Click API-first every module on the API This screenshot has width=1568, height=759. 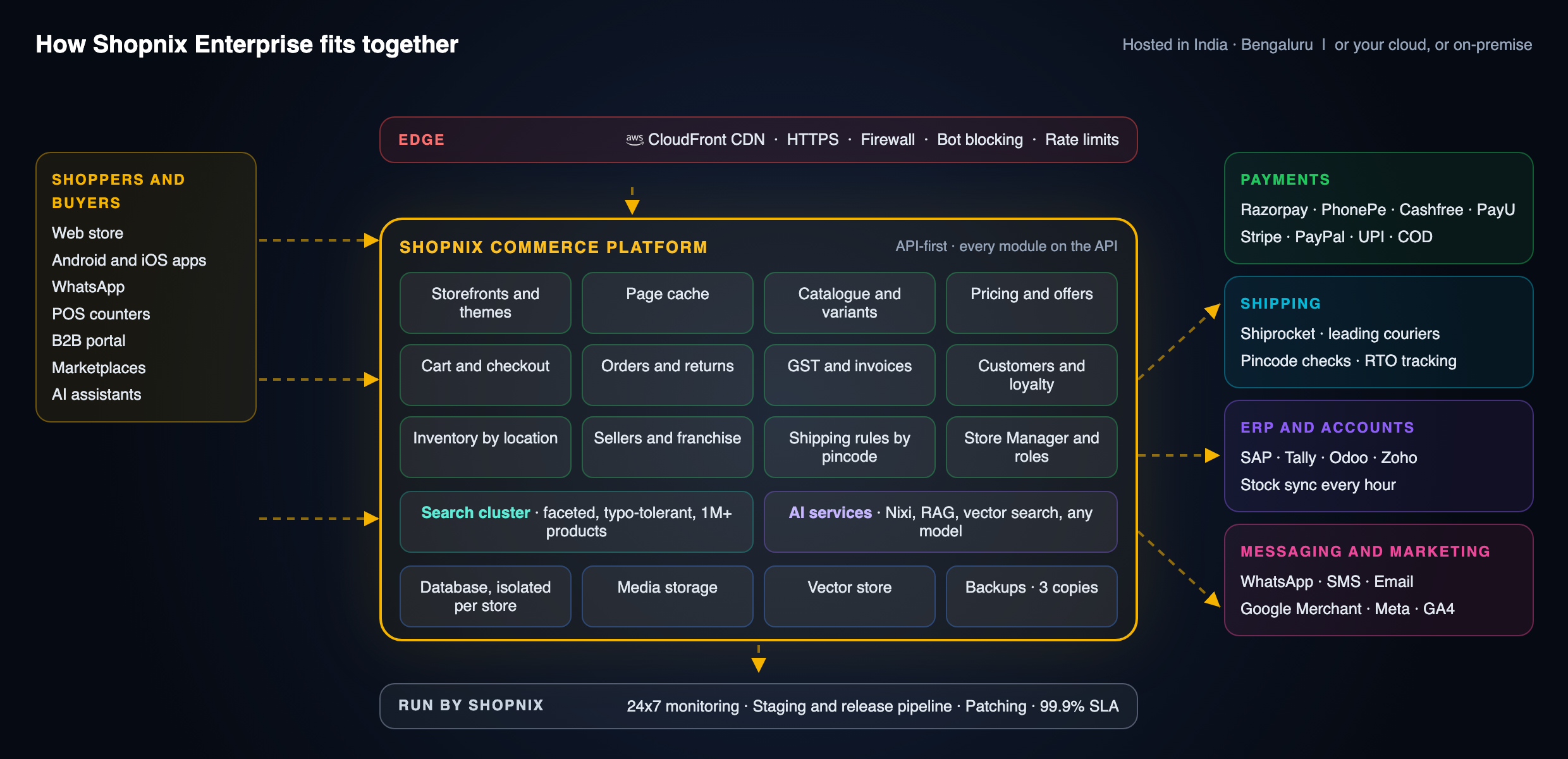(x=1007, y=247)
